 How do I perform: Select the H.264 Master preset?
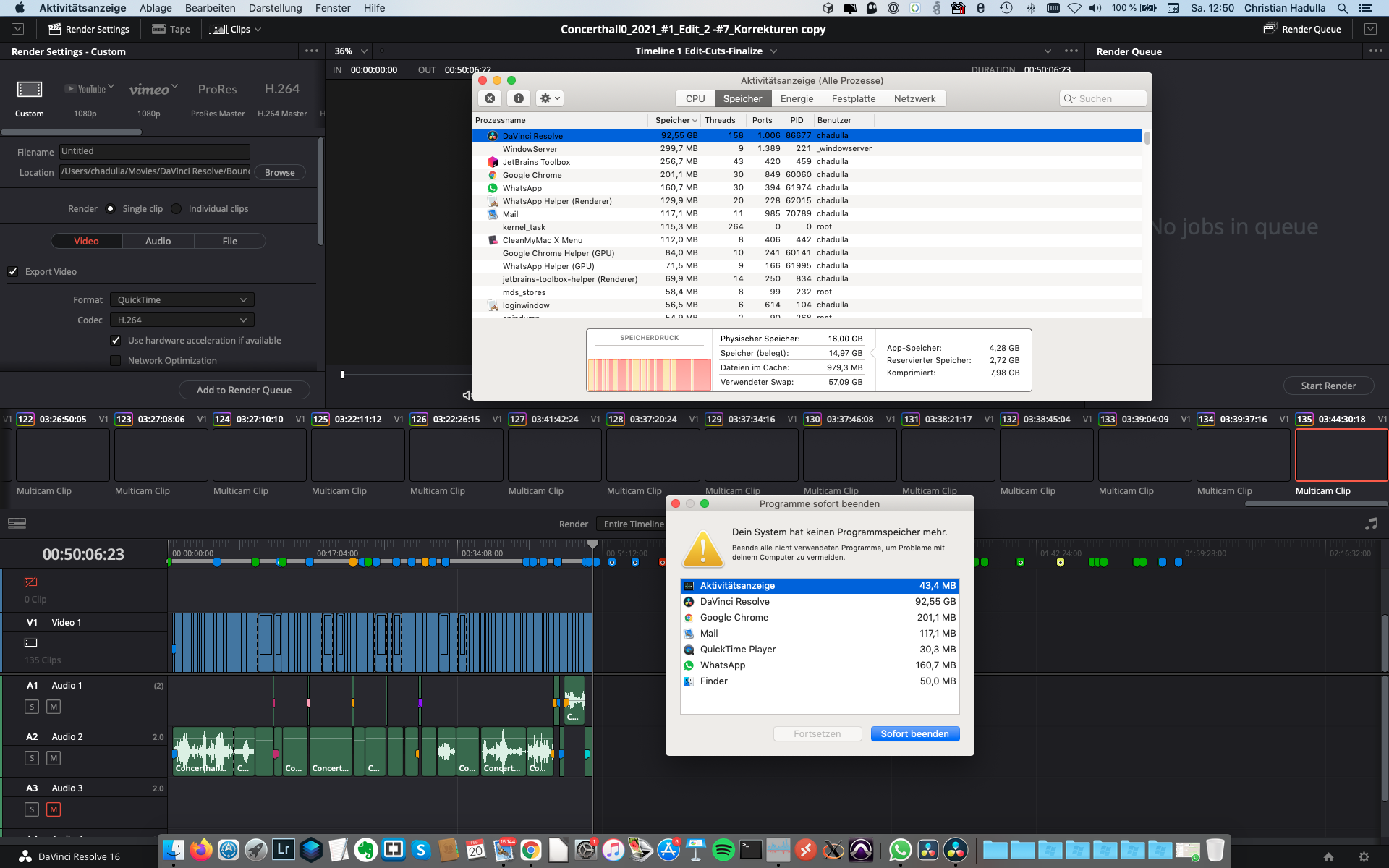pyautogui.click(x=282, y=89)
